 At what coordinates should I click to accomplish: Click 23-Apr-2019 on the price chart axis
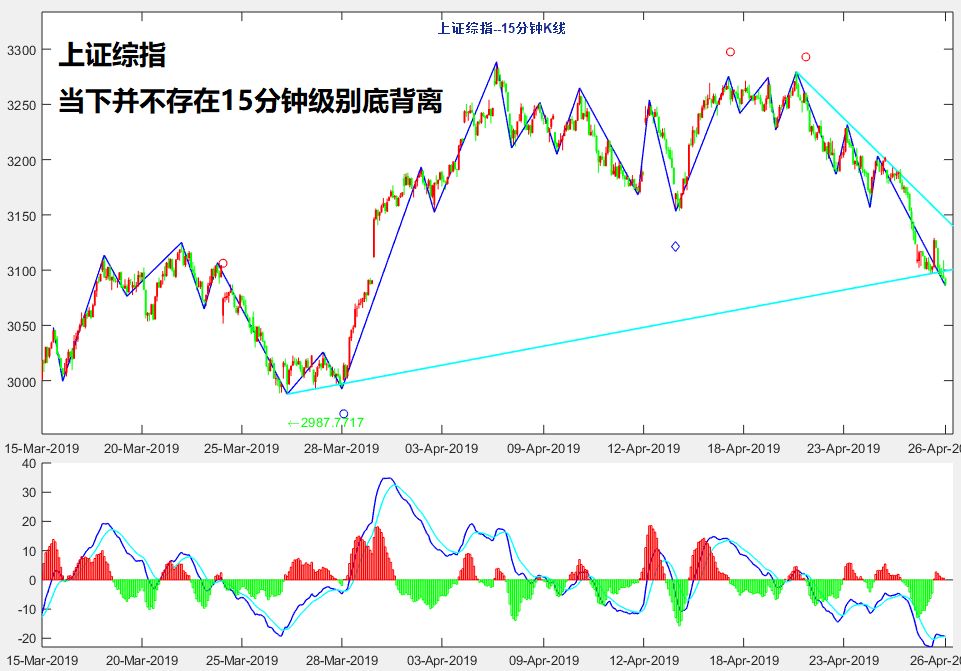[843, 449]
